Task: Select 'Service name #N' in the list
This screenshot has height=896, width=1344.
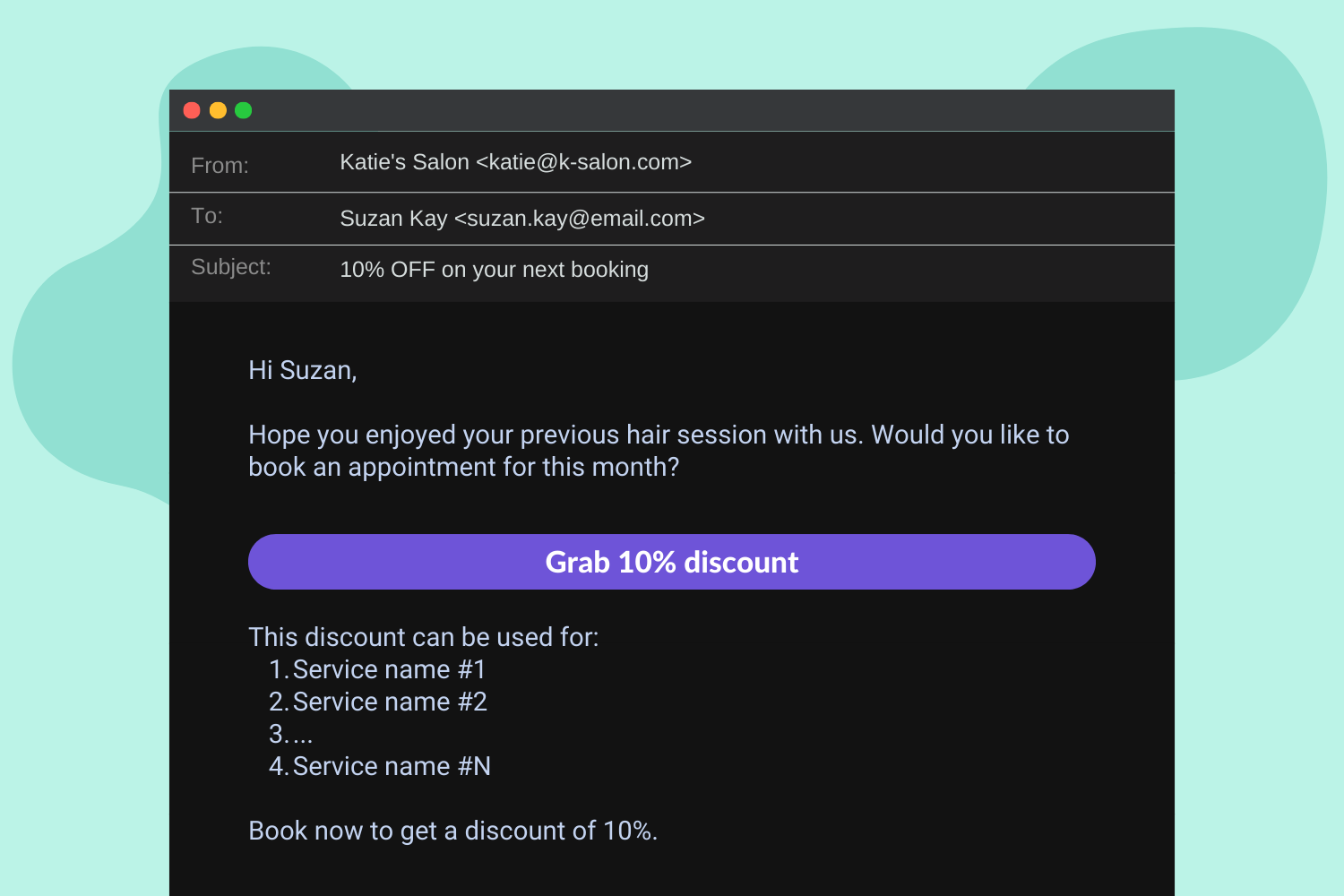Action: click(x=392, y=766)
